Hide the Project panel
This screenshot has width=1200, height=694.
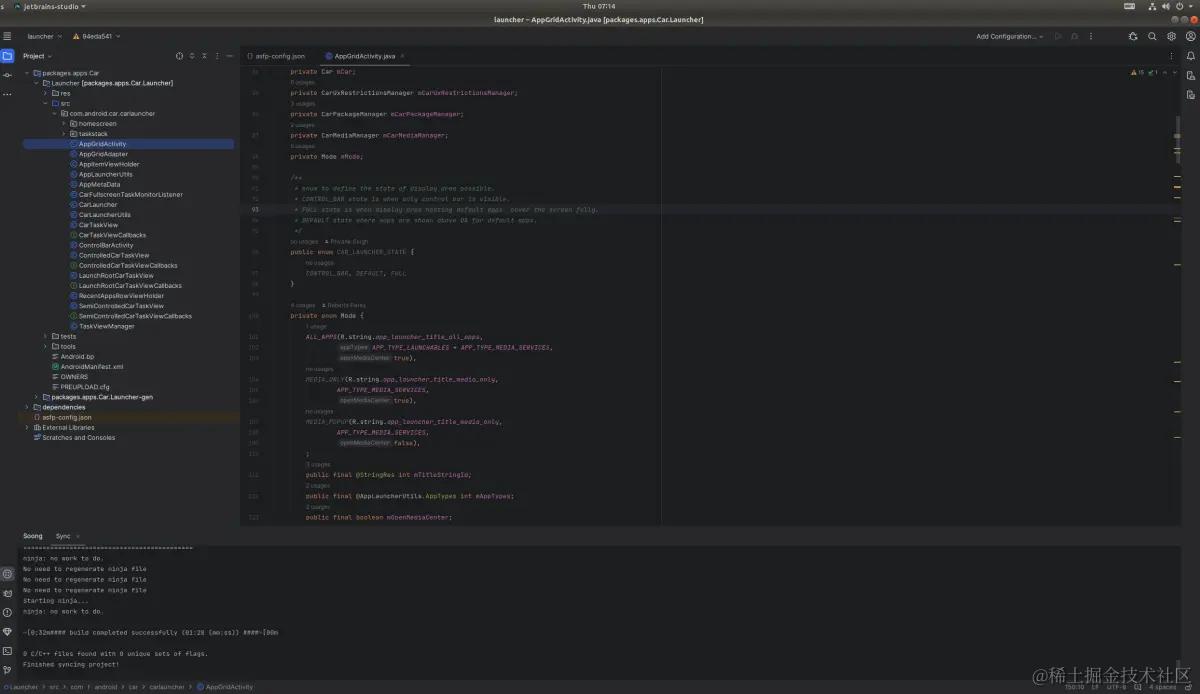pos(231,56)
